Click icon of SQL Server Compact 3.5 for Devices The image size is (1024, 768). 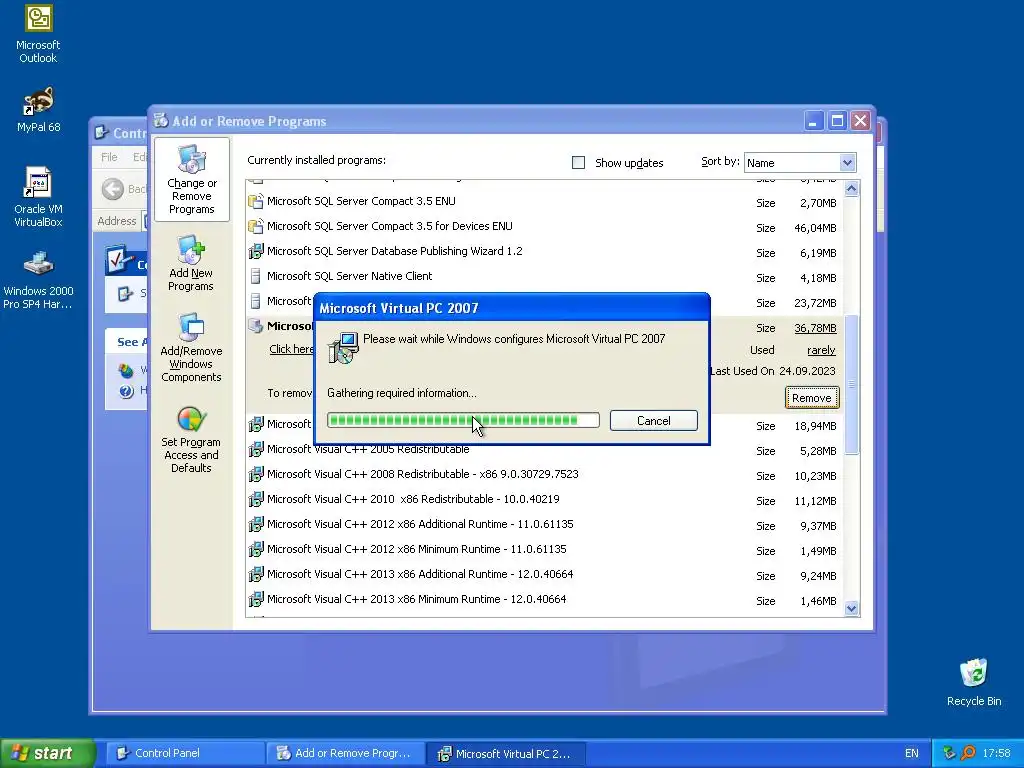point(256,226)
